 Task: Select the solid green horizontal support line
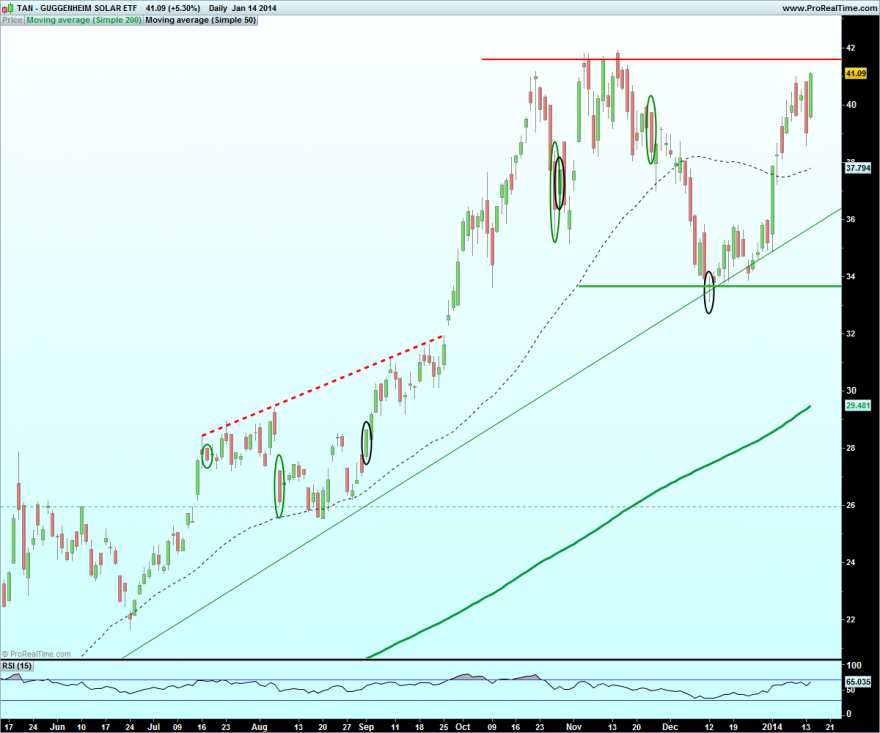coord(710,286)
